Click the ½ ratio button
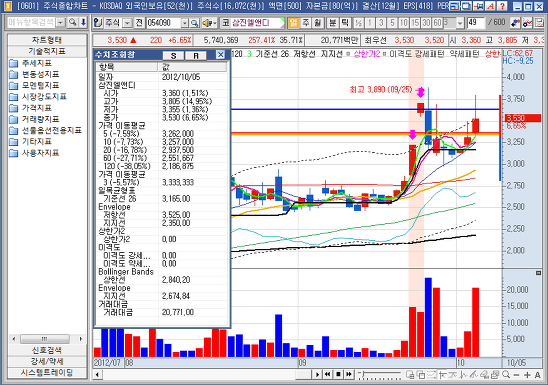548x385 pixels. click(358, 23)
